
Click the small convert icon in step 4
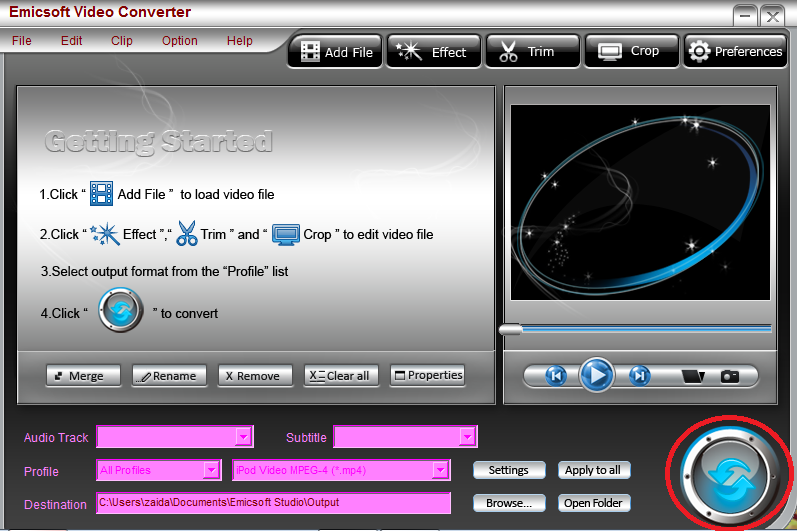(120, 310)
